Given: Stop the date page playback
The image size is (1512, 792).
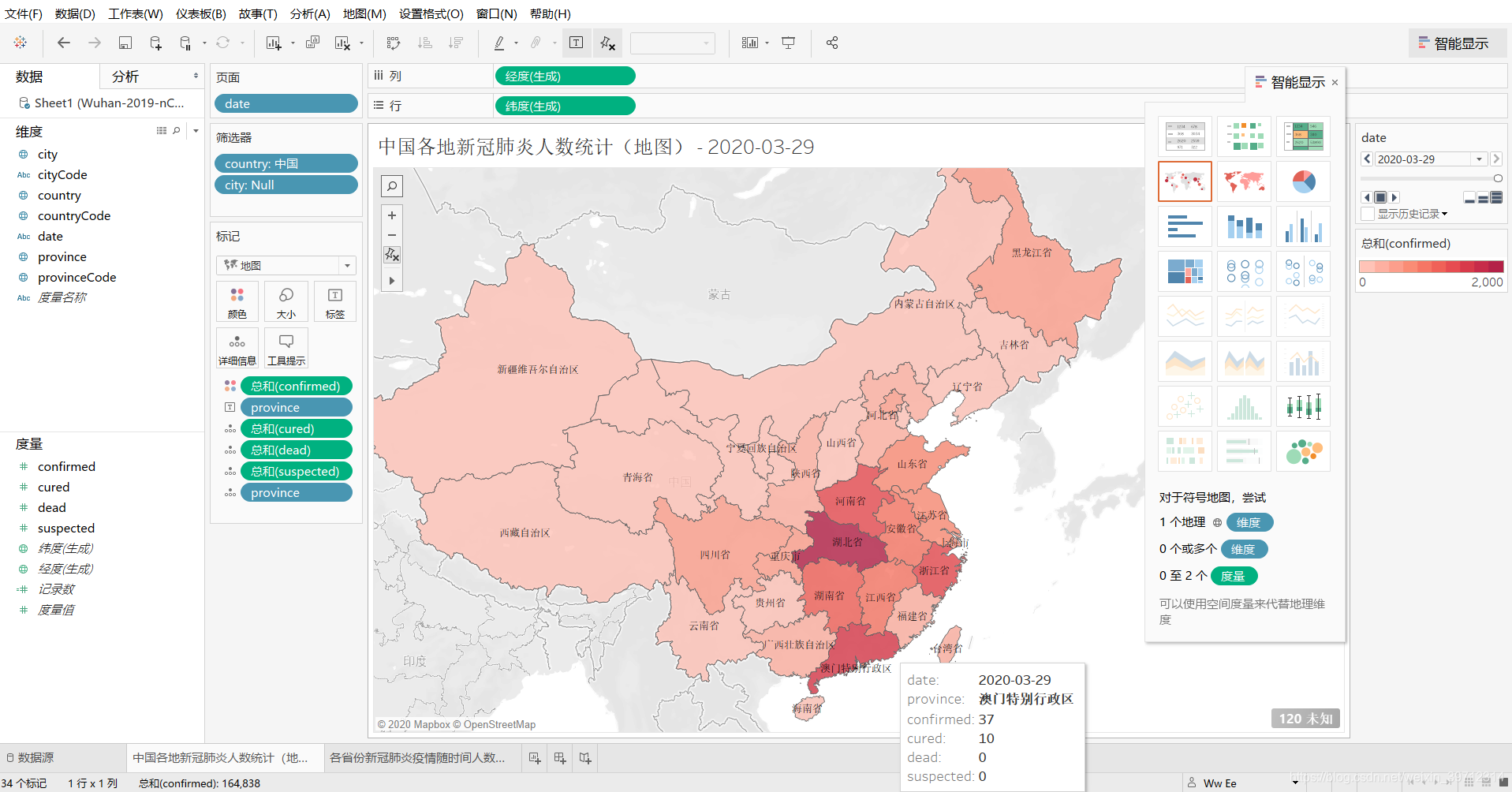Looking at the screenshot, I should point(1380,197).
